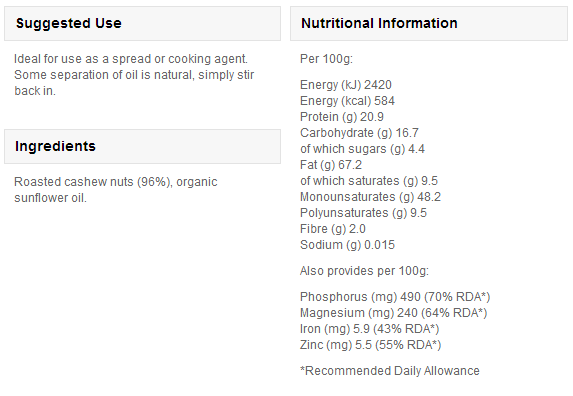
Task: Click the 'of which saturates' line
Action: click(369, 181)
